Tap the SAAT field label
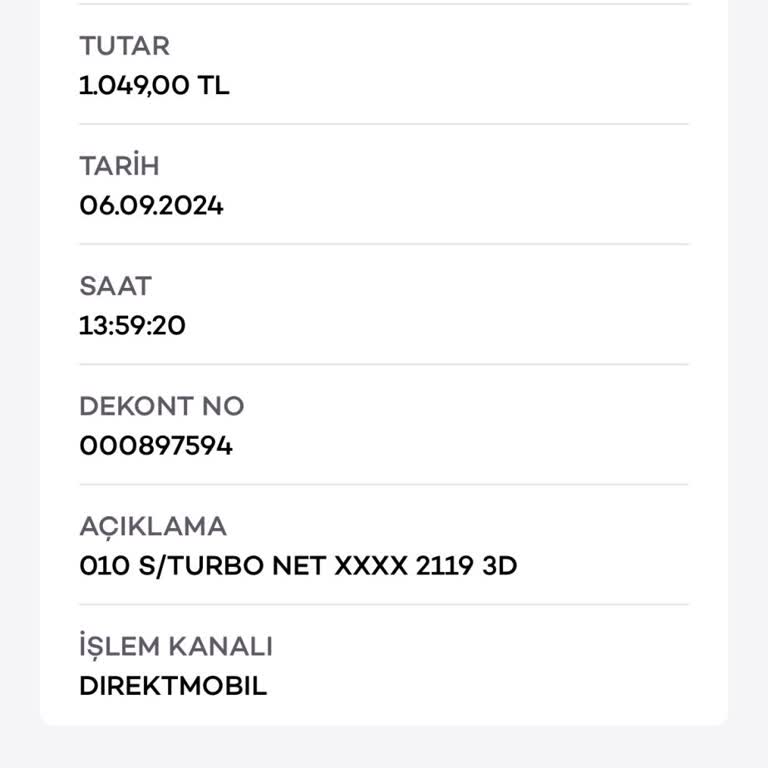Image resolution: width=768 pixels, height=768 pixels. pos(115,286)
